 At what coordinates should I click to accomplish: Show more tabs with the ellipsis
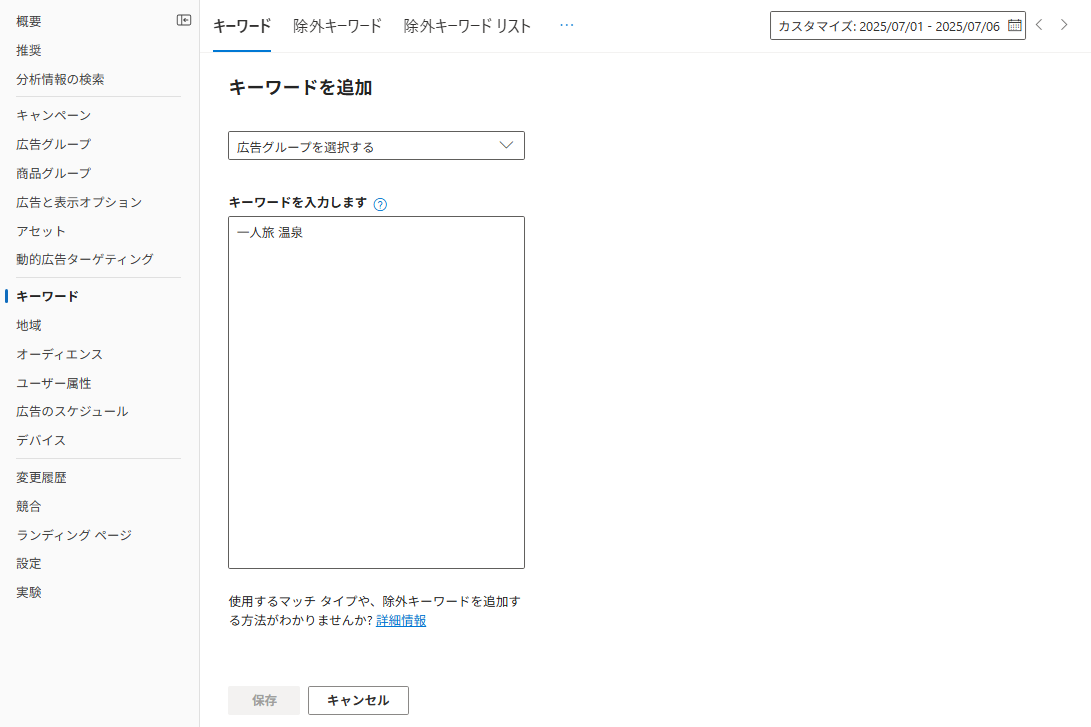pyautogui.click(x=567, y=25)
